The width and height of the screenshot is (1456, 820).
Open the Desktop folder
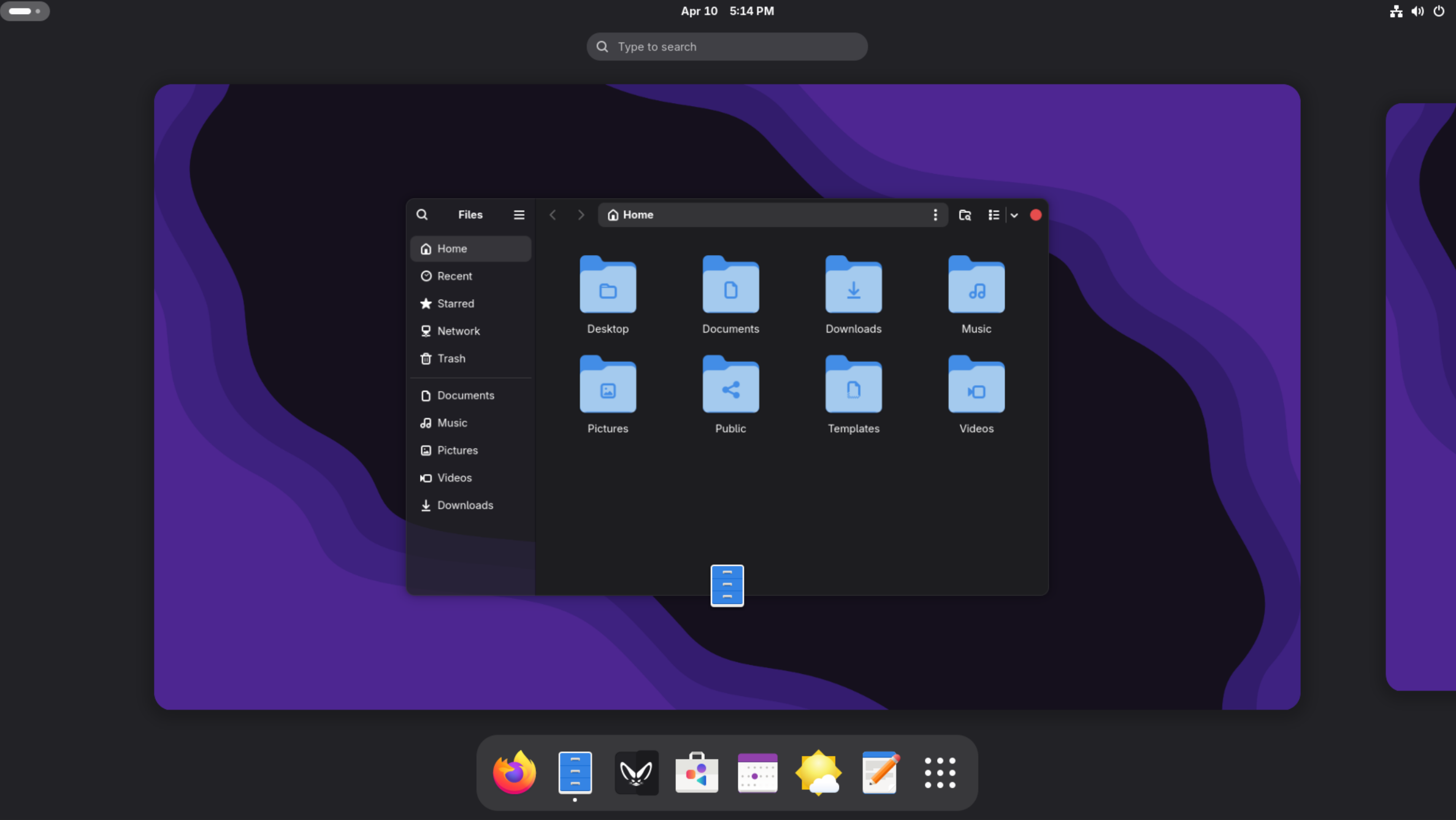607,295
